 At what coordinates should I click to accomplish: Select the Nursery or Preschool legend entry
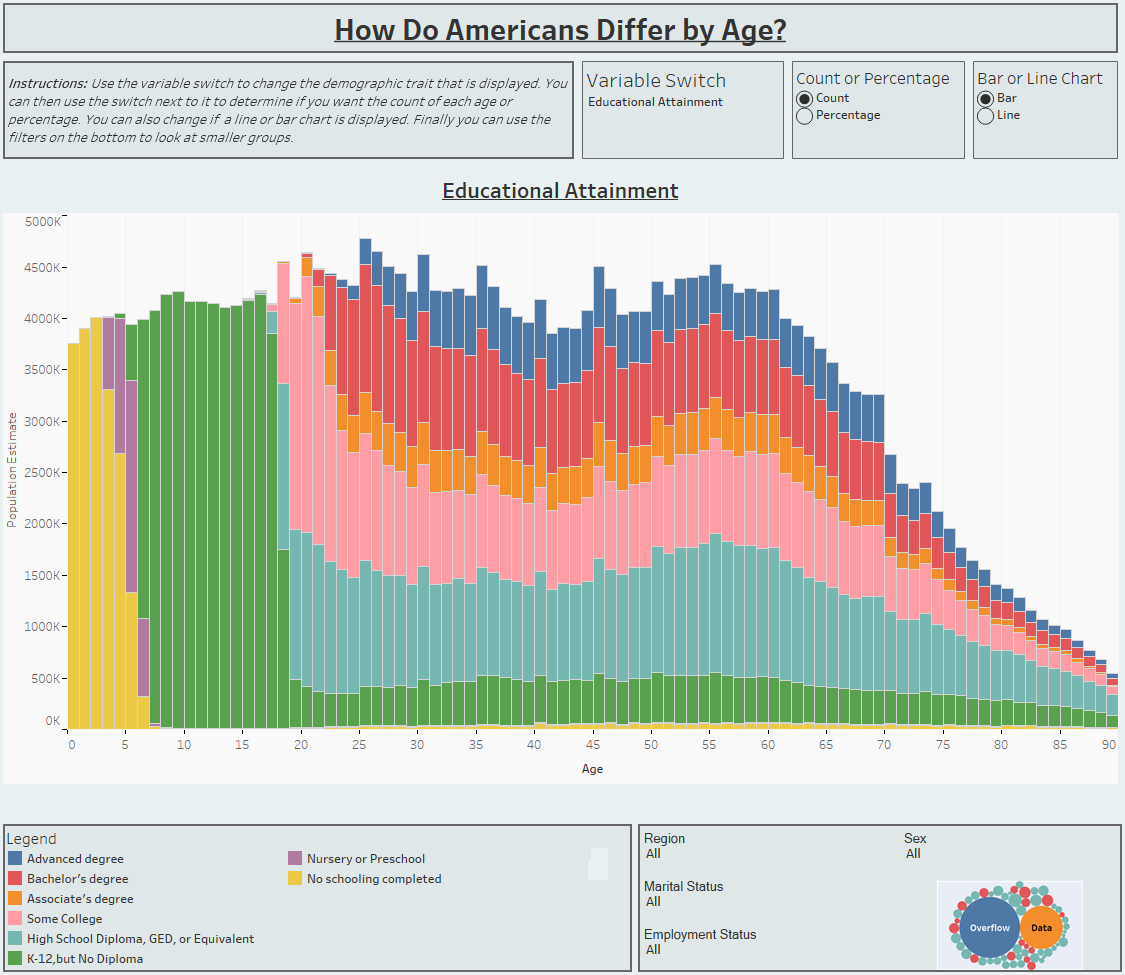point(298,858)
